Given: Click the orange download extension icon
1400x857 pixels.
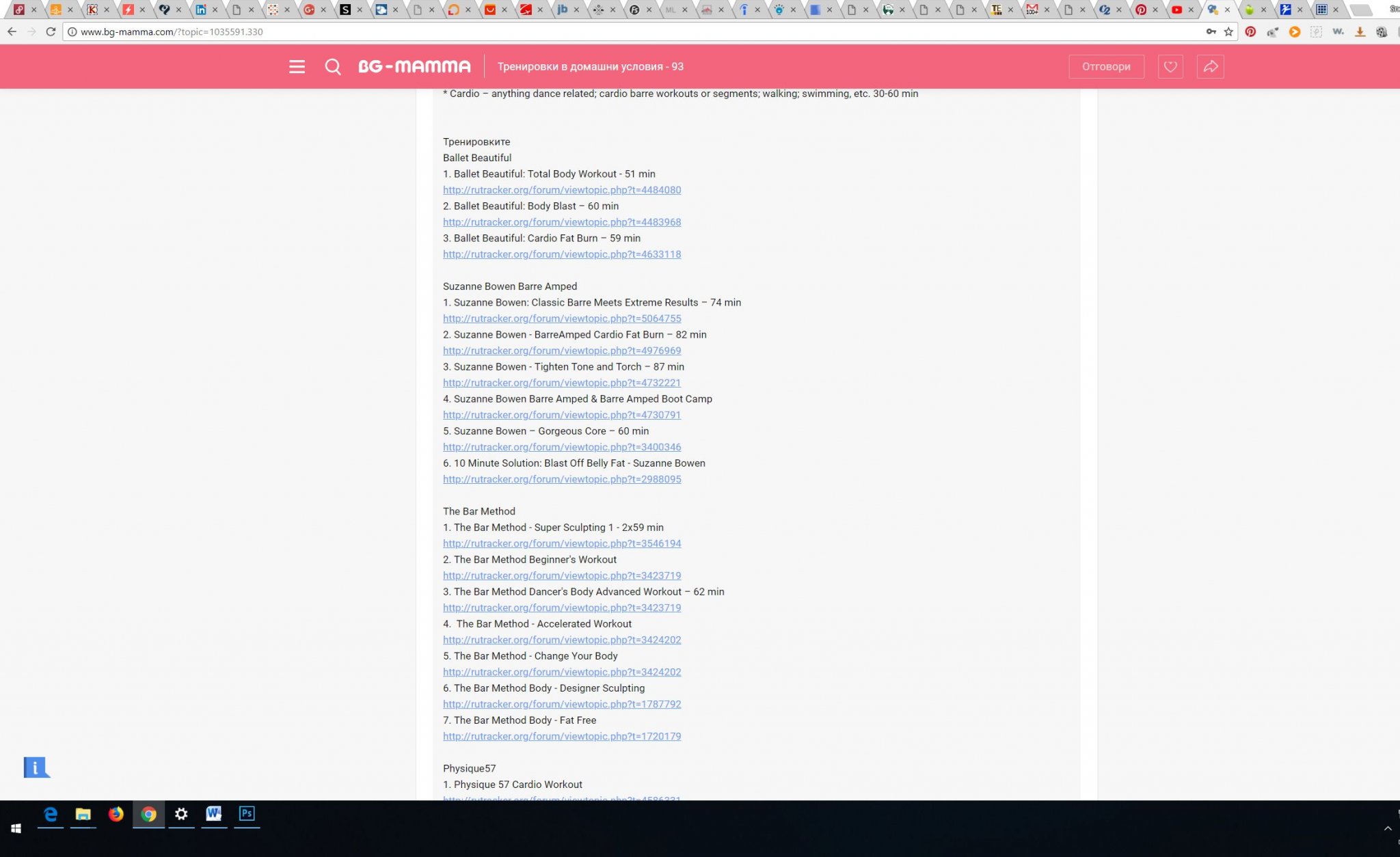Looking at the screenshot, I should coord(1360,31).
